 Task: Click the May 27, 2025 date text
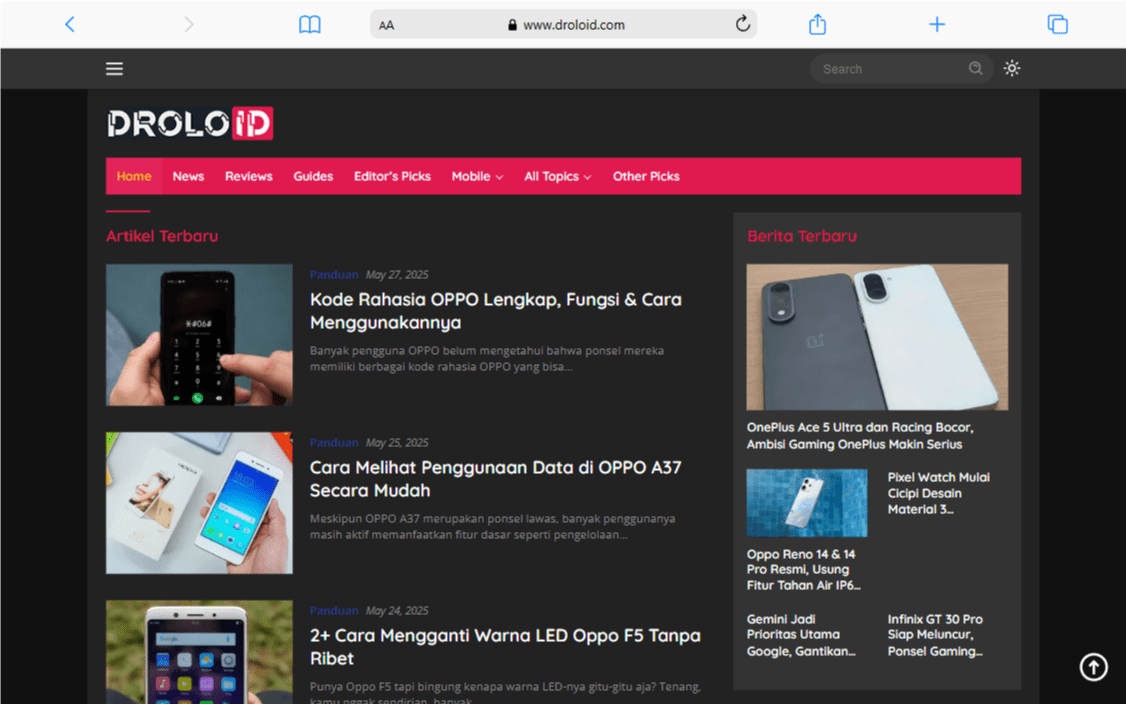click(397, 274)
